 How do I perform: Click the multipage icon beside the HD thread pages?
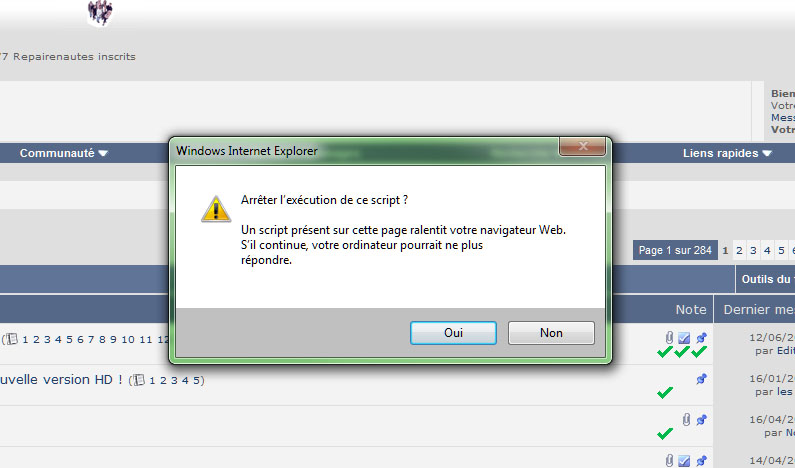pos(138,380)
